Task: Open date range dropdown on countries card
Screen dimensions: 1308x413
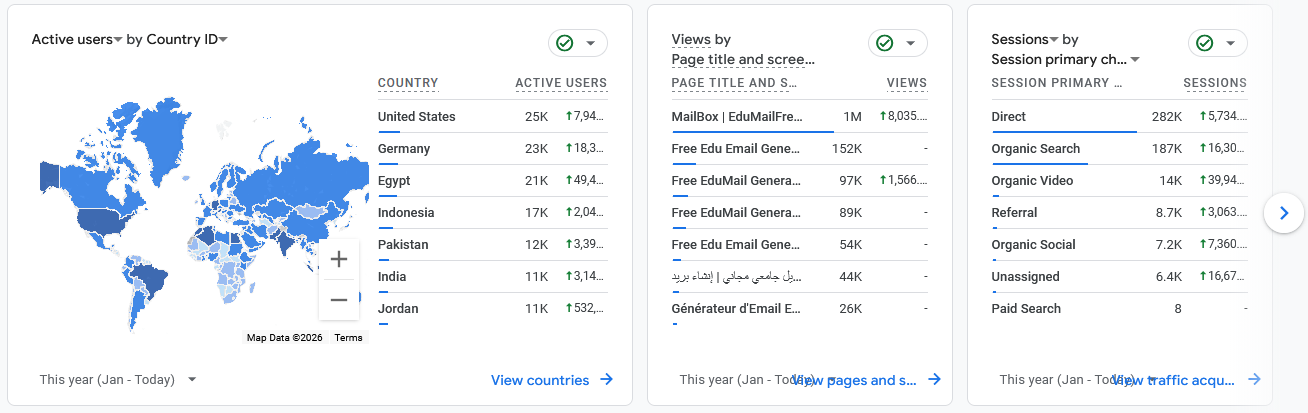Action: tap(118, 380)
